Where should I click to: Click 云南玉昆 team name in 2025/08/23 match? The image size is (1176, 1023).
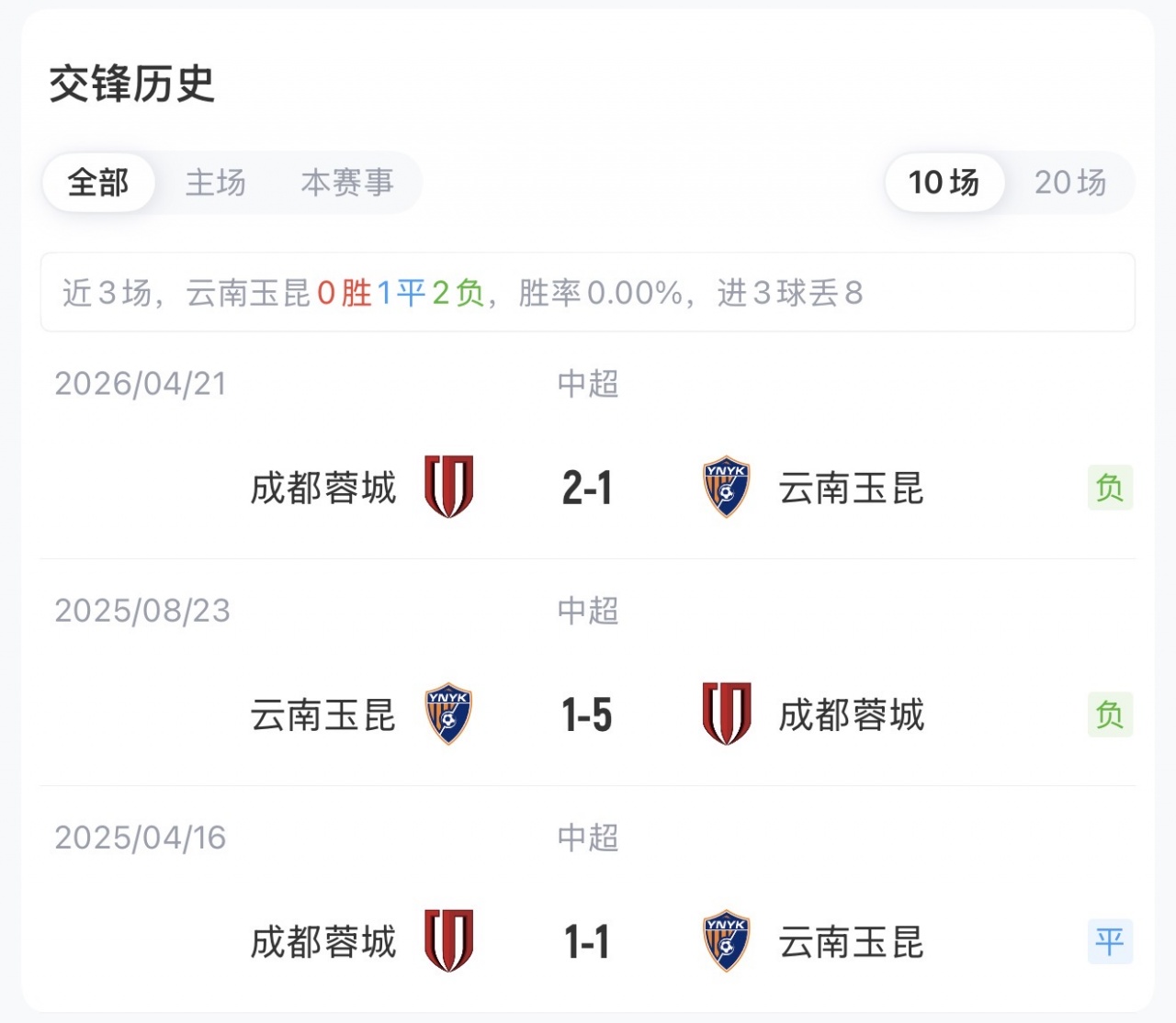[x=323, y=714]
